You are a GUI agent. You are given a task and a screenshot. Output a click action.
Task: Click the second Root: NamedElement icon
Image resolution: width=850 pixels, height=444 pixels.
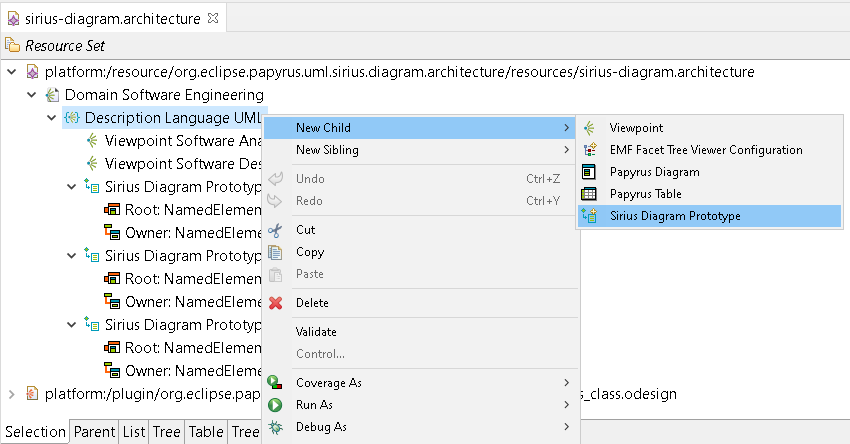[x=112, y=278]
